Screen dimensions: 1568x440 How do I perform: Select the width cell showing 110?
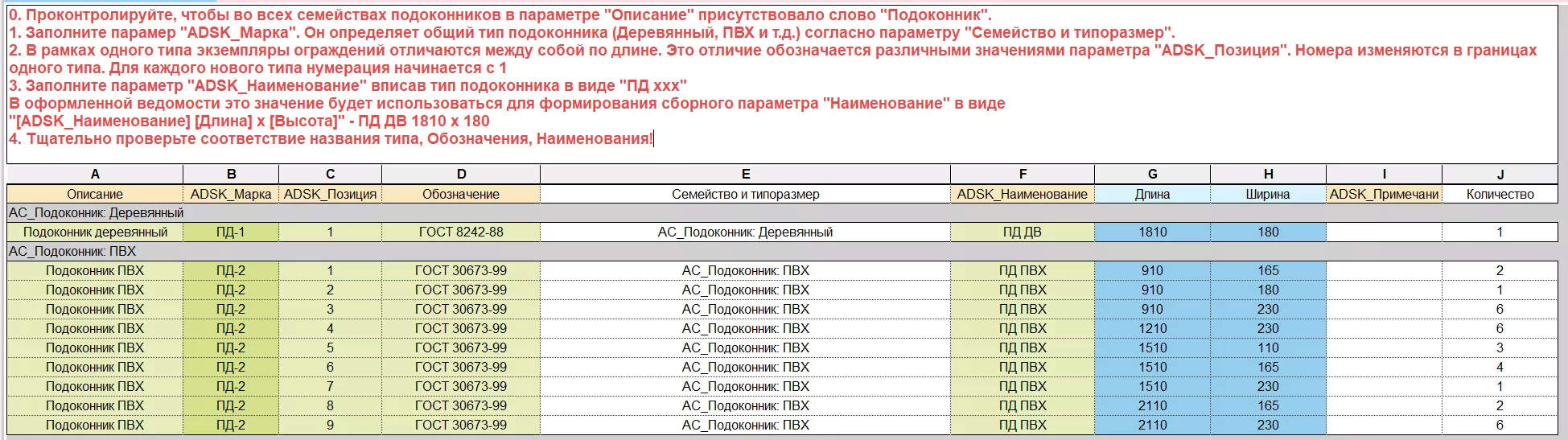1268,347
